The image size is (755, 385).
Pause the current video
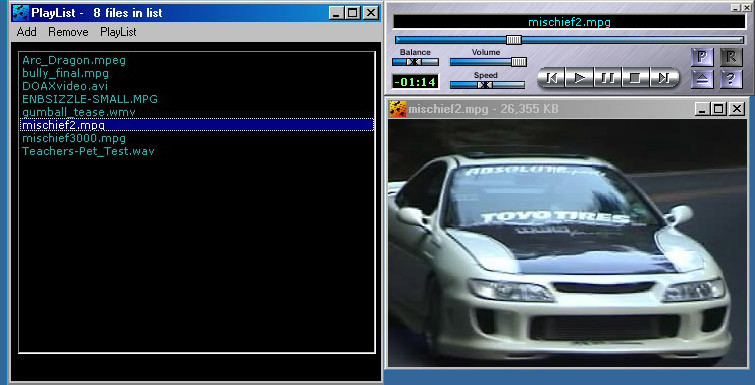608,77
